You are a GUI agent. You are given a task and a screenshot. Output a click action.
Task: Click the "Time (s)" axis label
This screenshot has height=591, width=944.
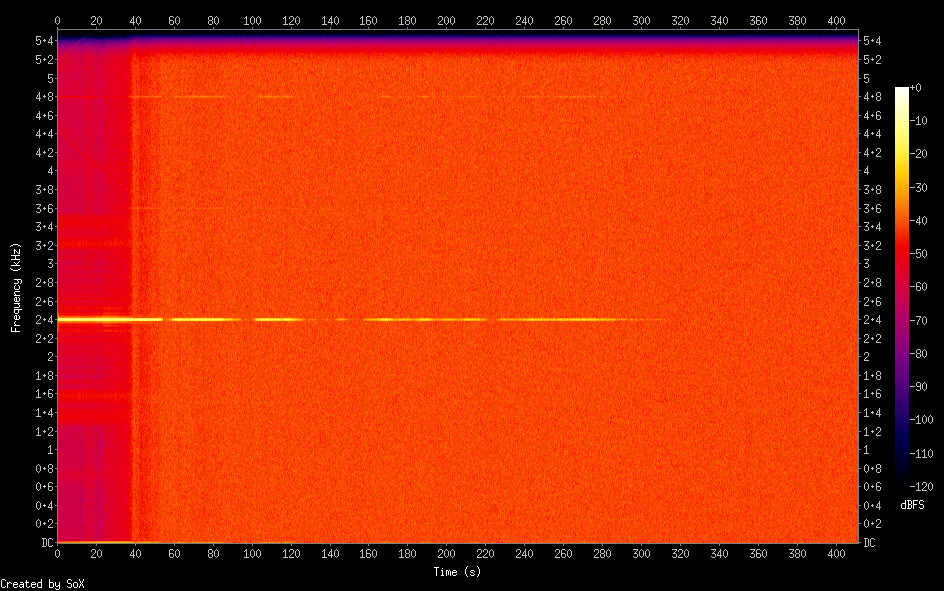pyautogui.click(x=459, y=571)
